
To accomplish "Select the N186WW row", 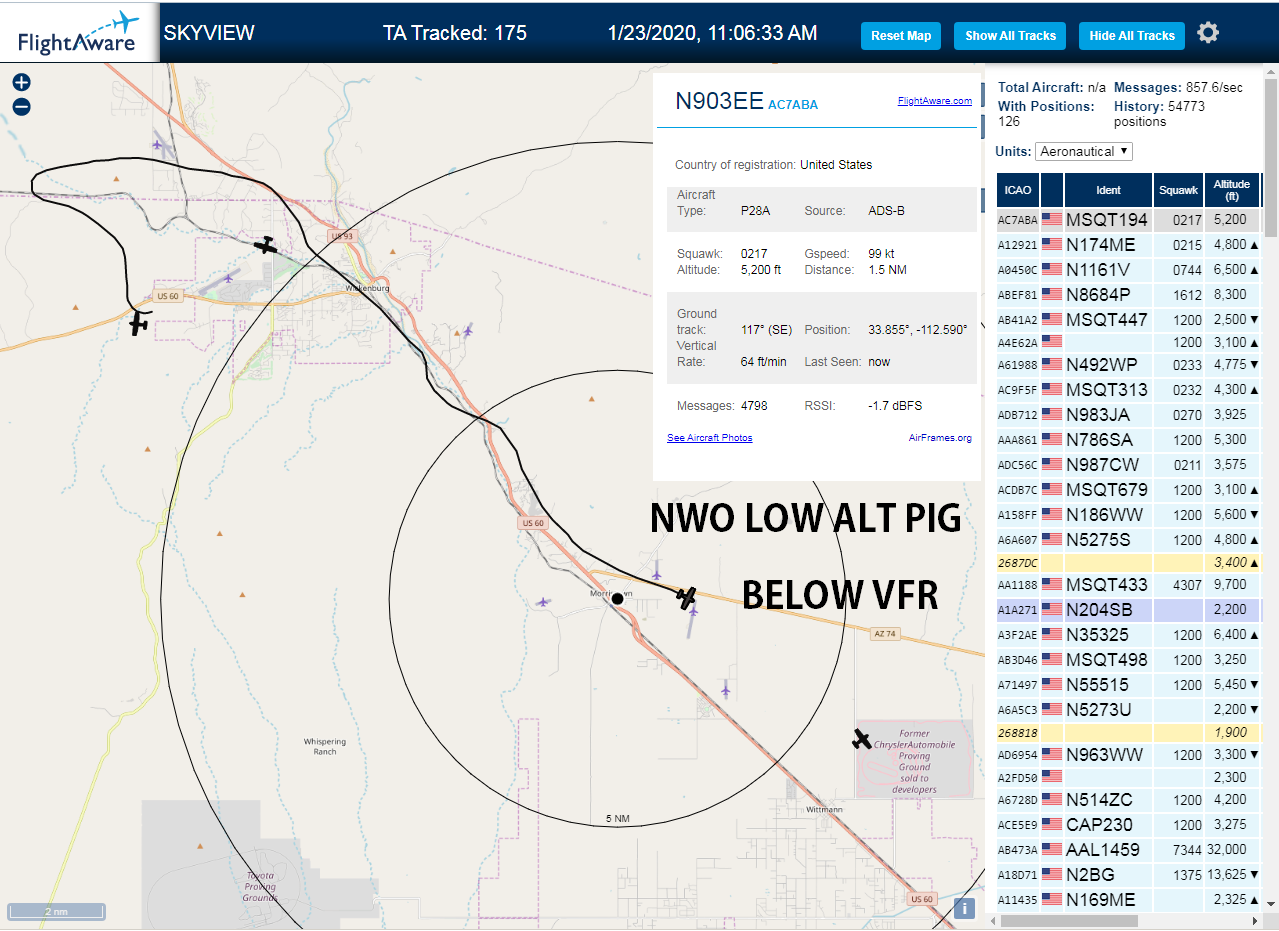I will 1128,515.
